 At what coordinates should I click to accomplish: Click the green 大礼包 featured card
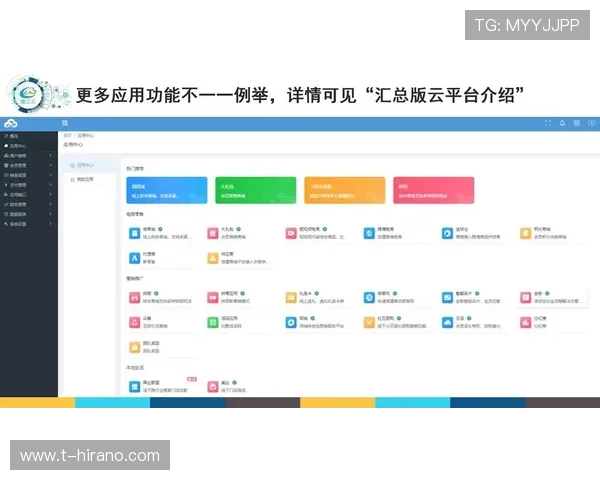tap(256, 190)
